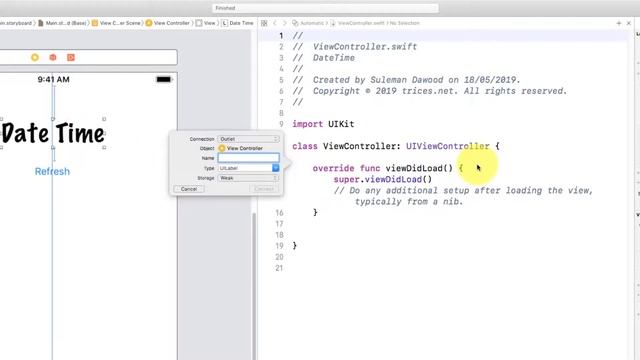The width and height of the screenshot is (640, 360).
Task: Click the Connect button in popup
Action: pyautogui.click(x=264, y=189)
